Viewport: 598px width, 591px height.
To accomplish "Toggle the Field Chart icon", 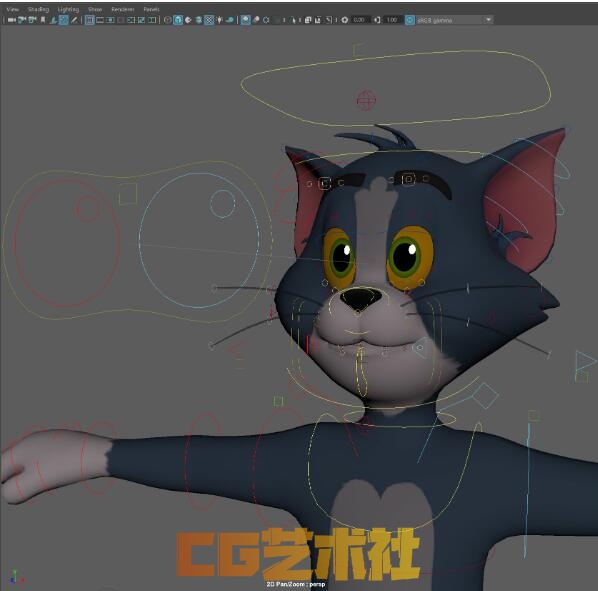I will [131, 20].
